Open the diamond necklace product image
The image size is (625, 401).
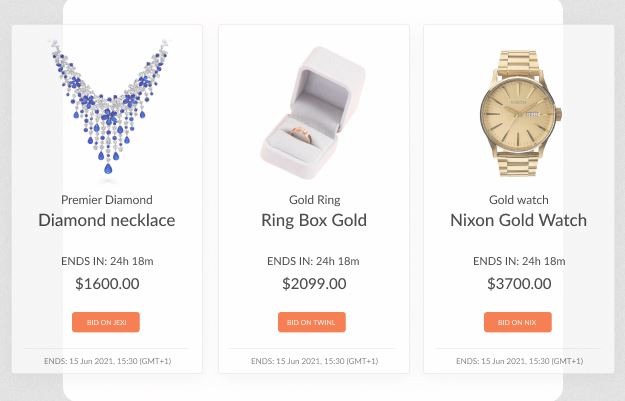pyautogui.click(x=108, y=108)
